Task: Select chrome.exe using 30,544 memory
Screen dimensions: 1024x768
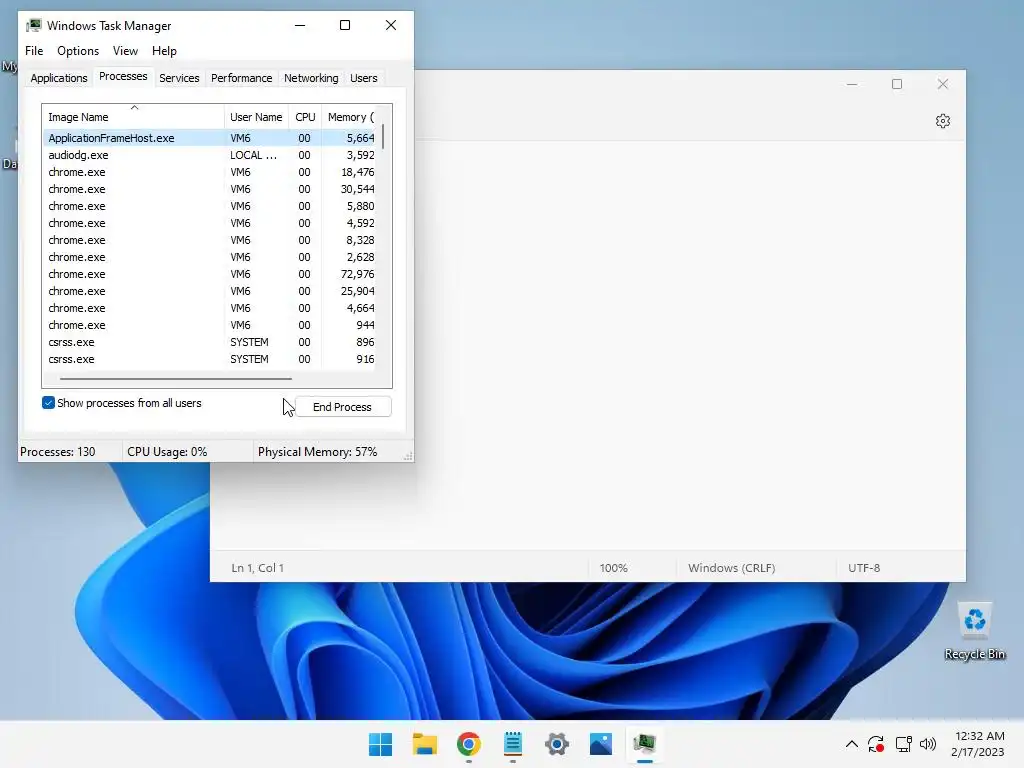Action: tap(210, 189)
